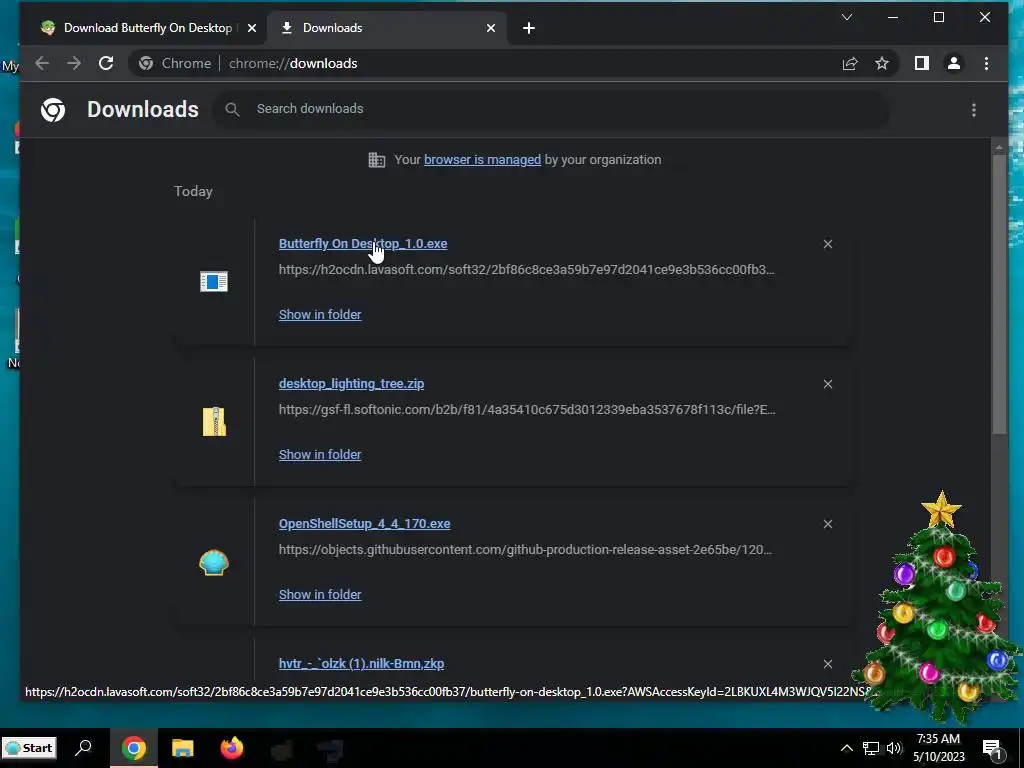Viewport: 1024px width, 768px height.
Task: Open OpenShellSetup_4_4_170.exe file link
Action: (364, 524)
